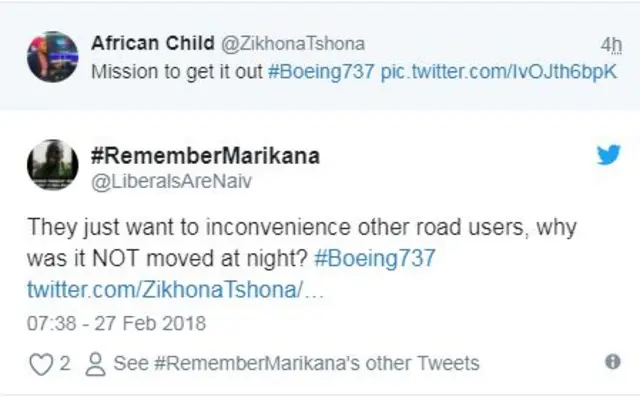Open #Boeing737 hashtag in the main tweet
The width and height of the screenshot is (640, 400).
[374, 257]
